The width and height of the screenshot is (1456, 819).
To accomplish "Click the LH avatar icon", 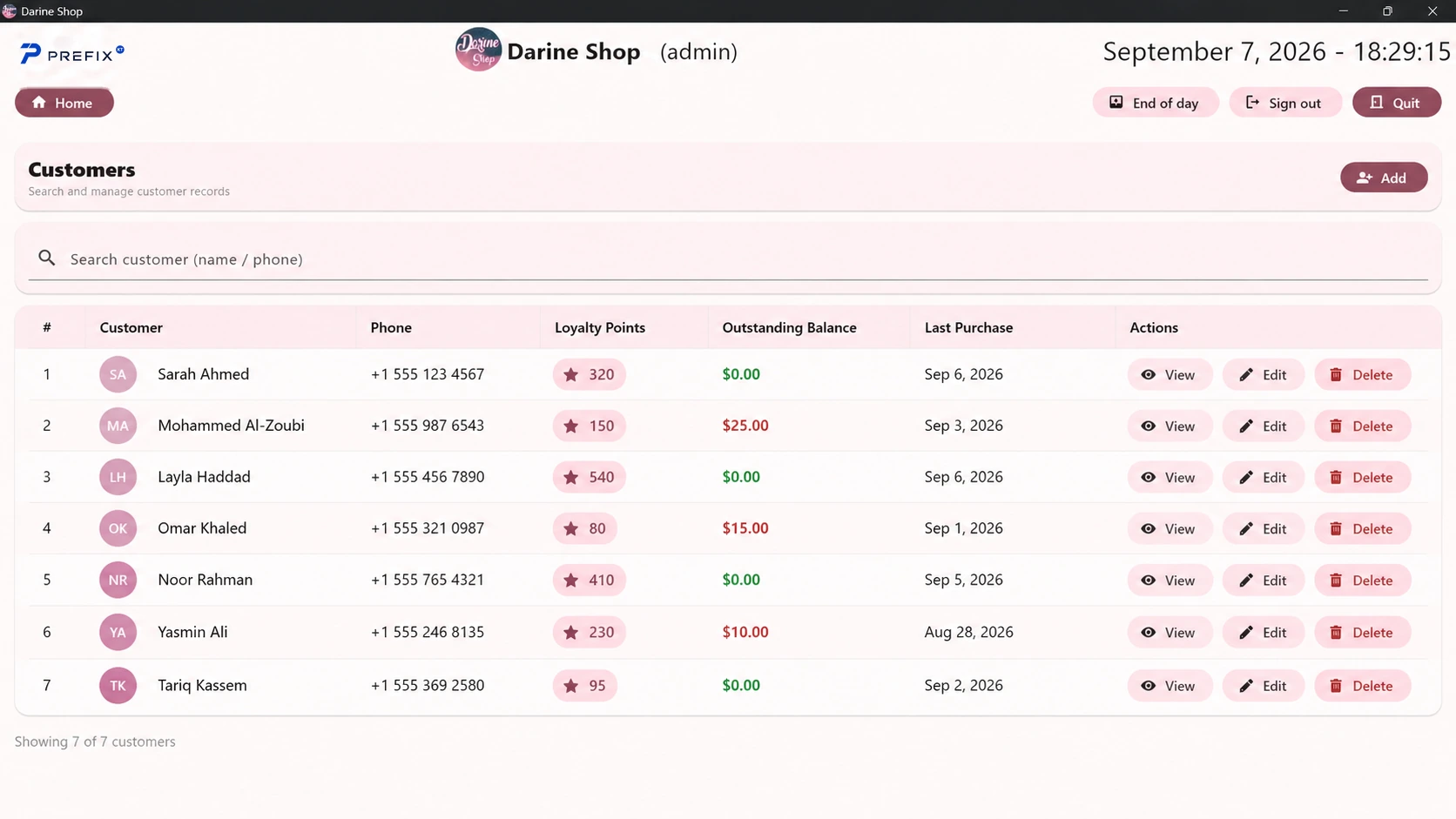I will coord(118,477).
